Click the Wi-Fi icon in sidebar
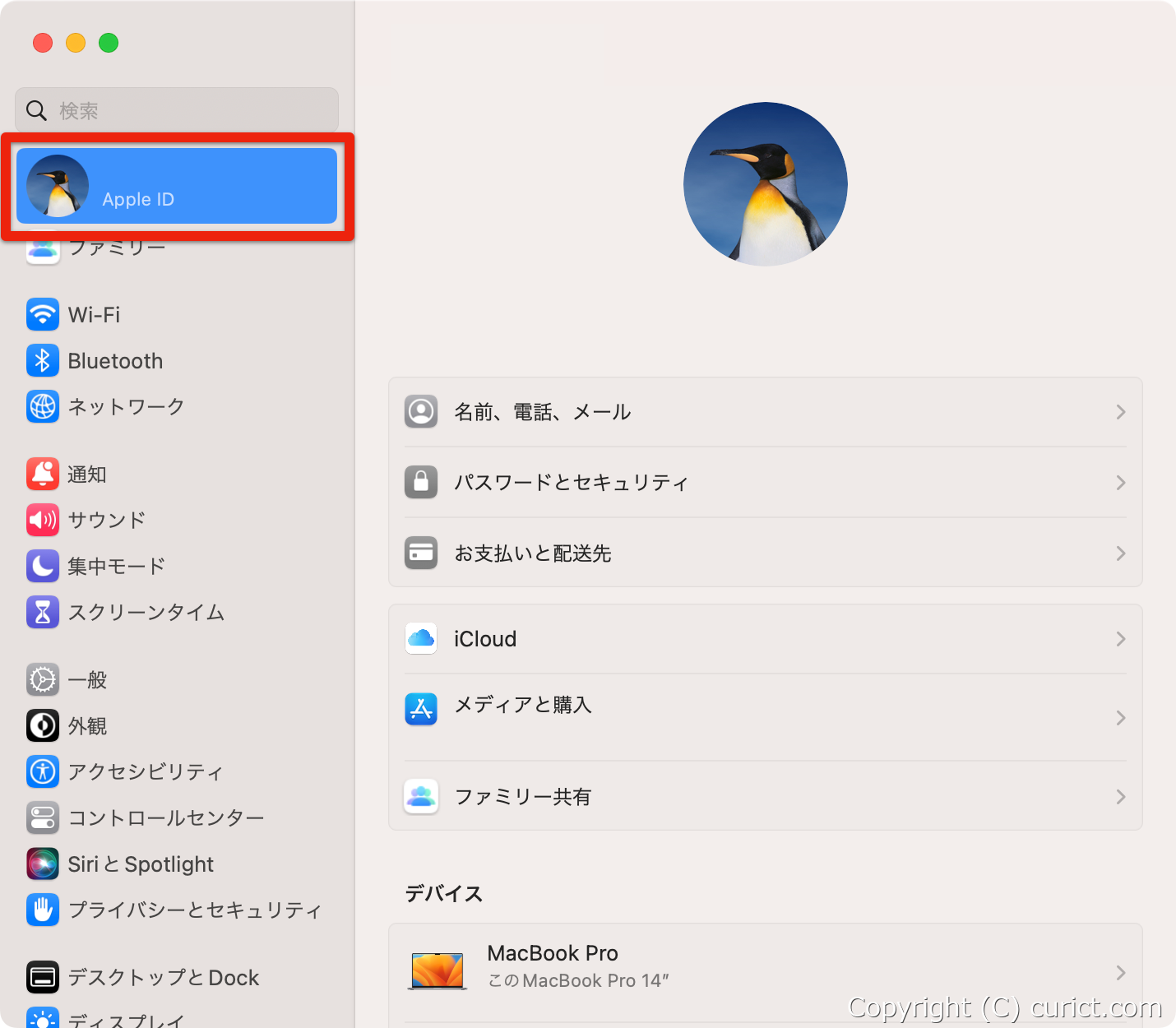The image size is (1176, 1028). 43,314
